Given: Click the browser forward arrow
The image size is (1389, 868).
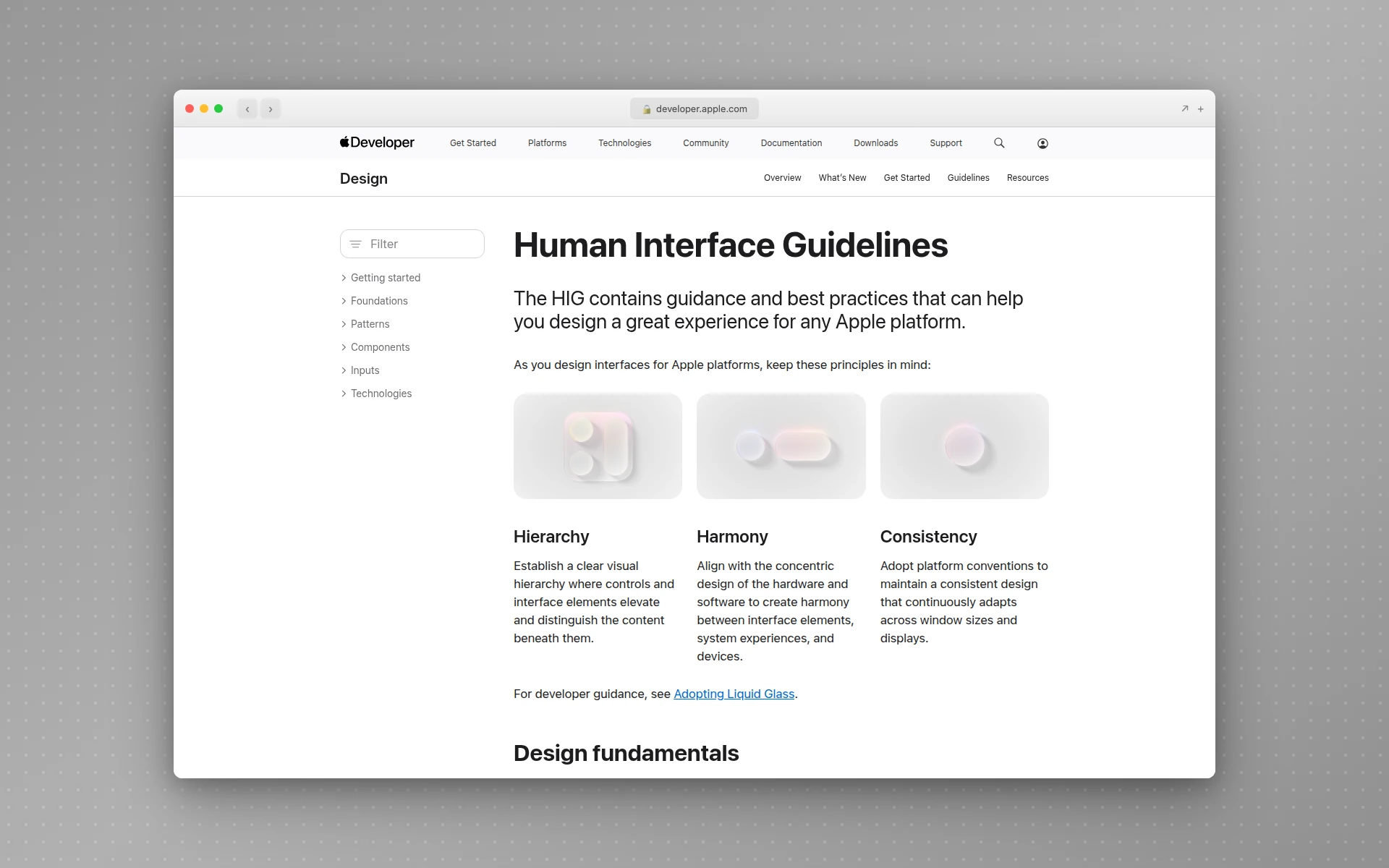Looking at the screenshot, I should click(x=271, y=109).
